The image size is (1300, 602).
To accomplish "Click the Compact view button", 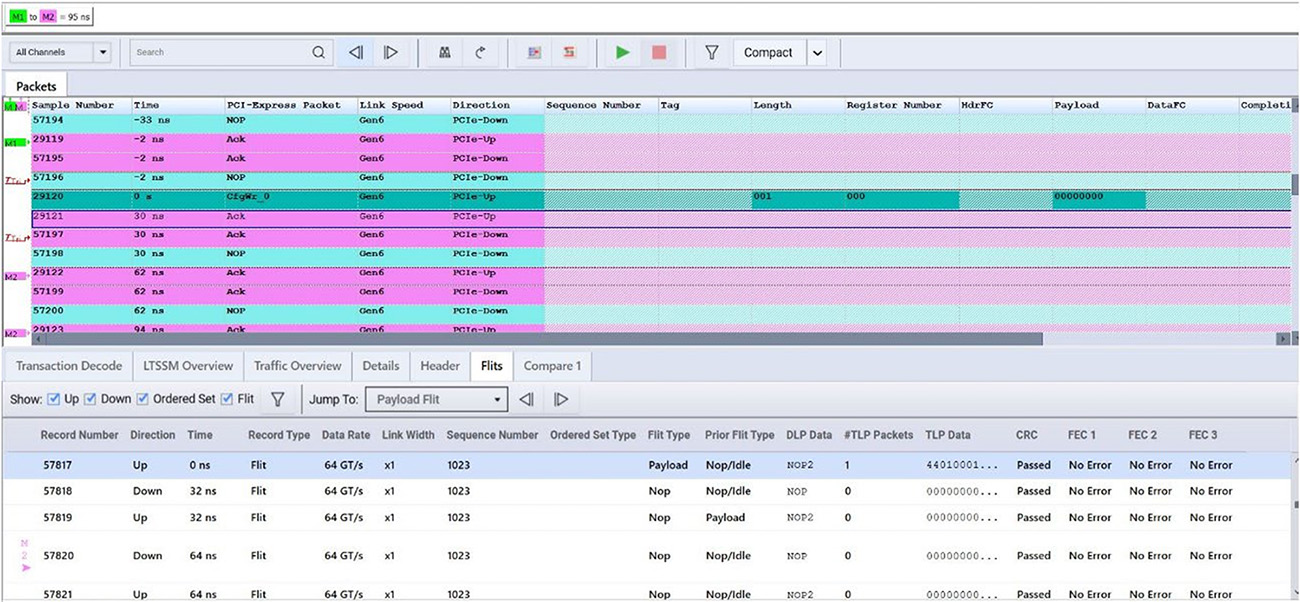I will [767, 53].
